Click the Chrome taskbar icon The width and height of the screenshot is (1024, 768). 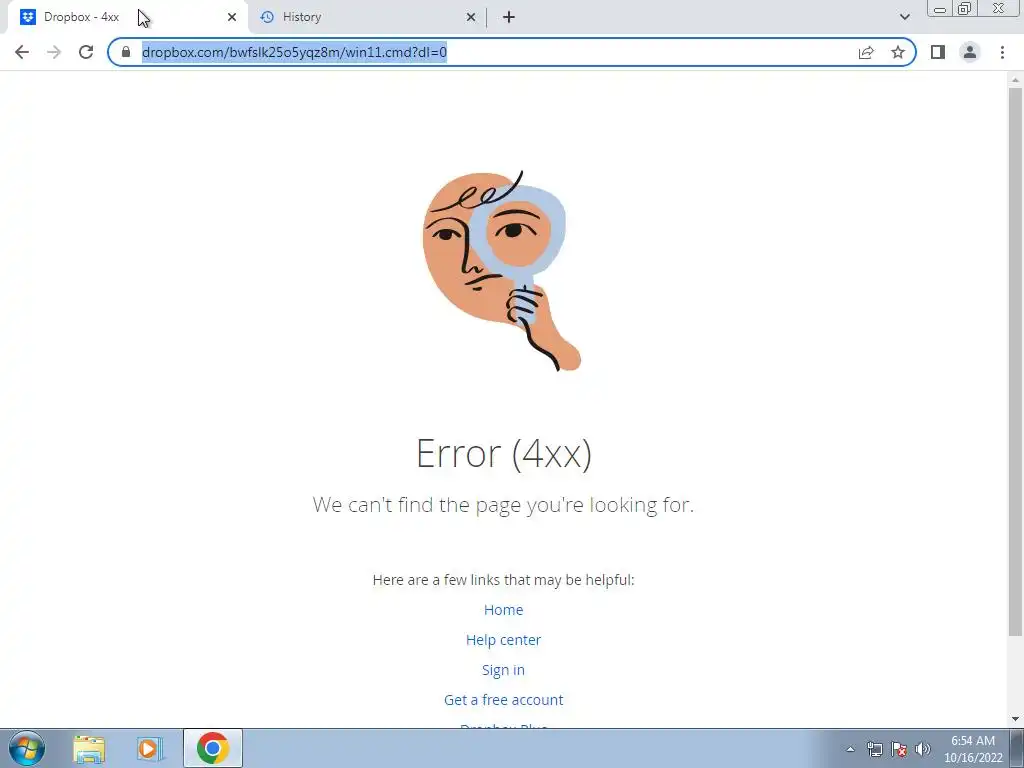212,748
